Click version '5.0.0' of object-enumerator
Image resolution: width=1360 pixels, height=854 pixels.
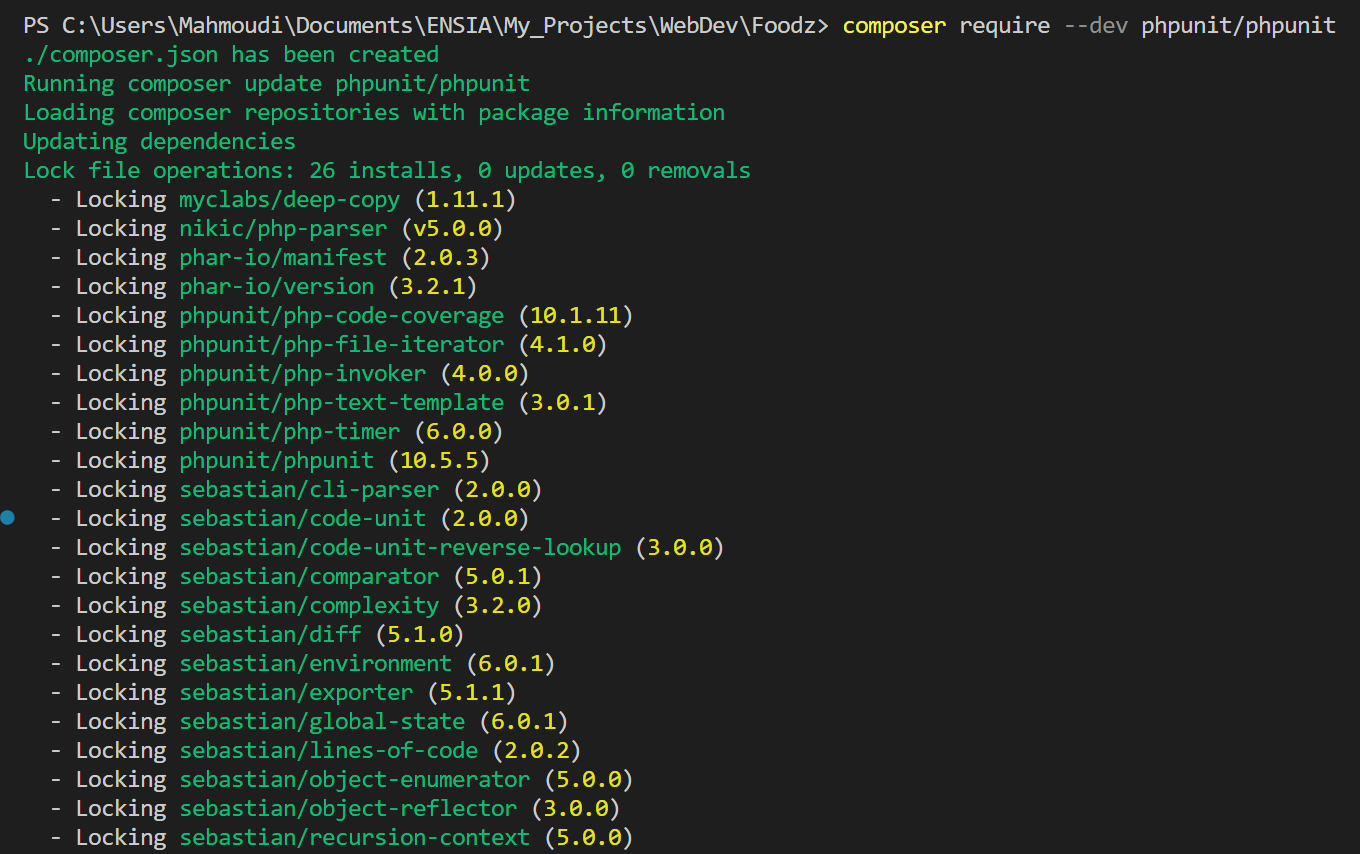(x=588, y=779)
